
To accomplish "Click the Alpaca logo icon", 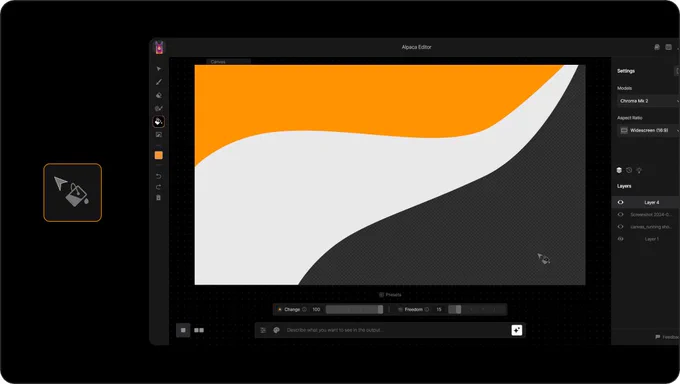I will click(x=159, y=47).
